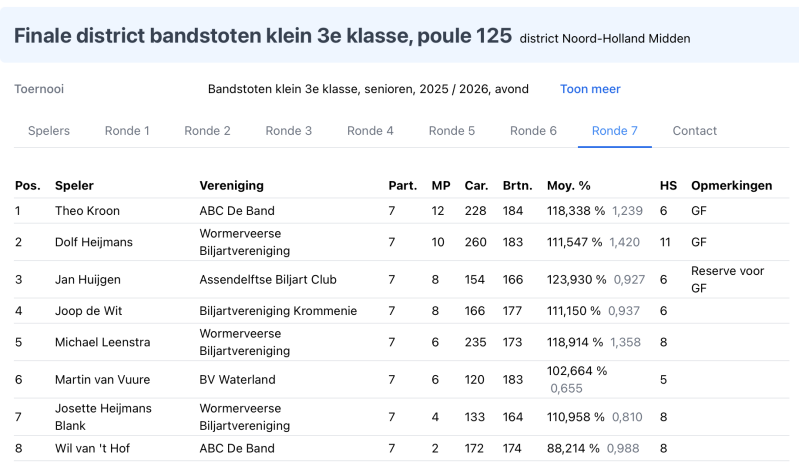
Task: Switch to the Ronde 1 tab
Action: (127, 131)
